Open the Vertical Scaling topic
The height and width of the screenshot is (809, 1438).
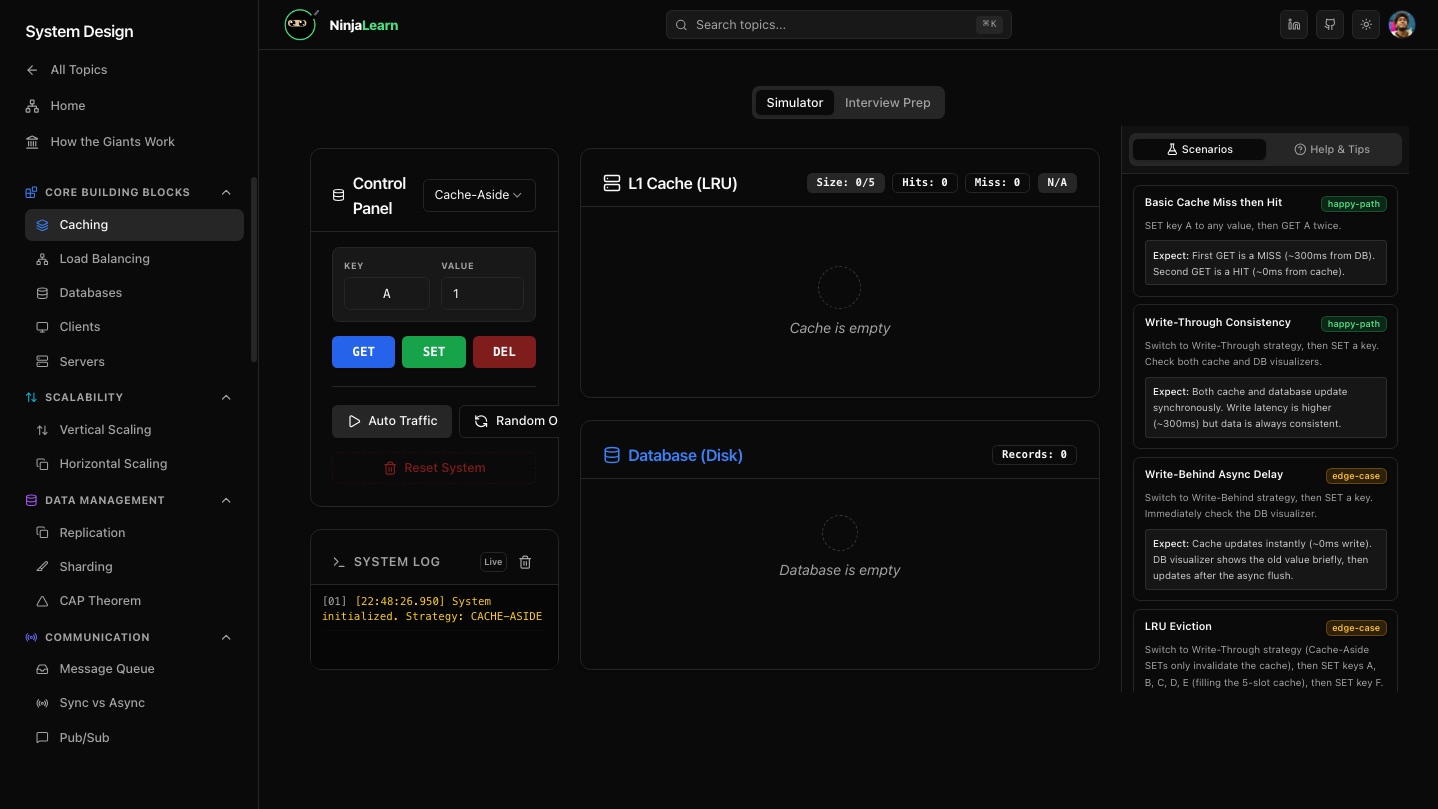click(134, 430)
